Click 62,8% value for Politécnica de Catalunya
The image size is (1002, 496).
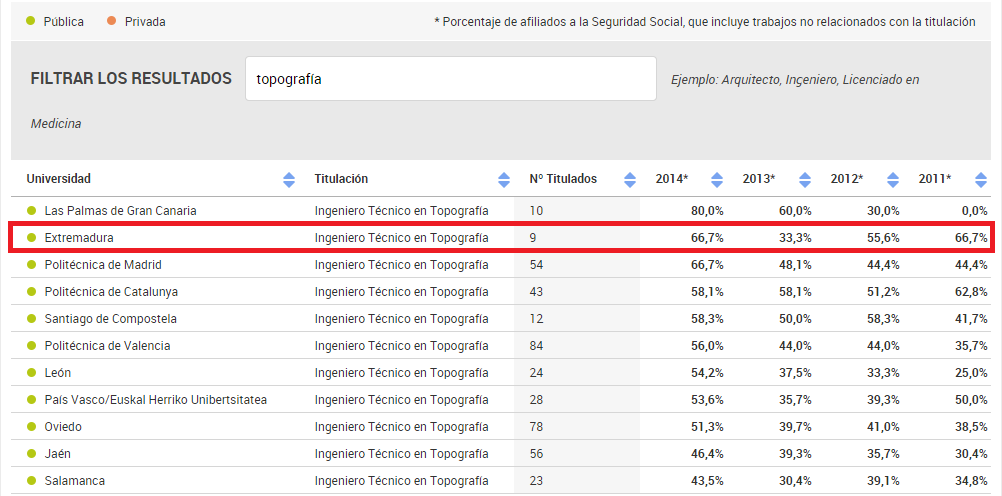(x=971, y=291)
